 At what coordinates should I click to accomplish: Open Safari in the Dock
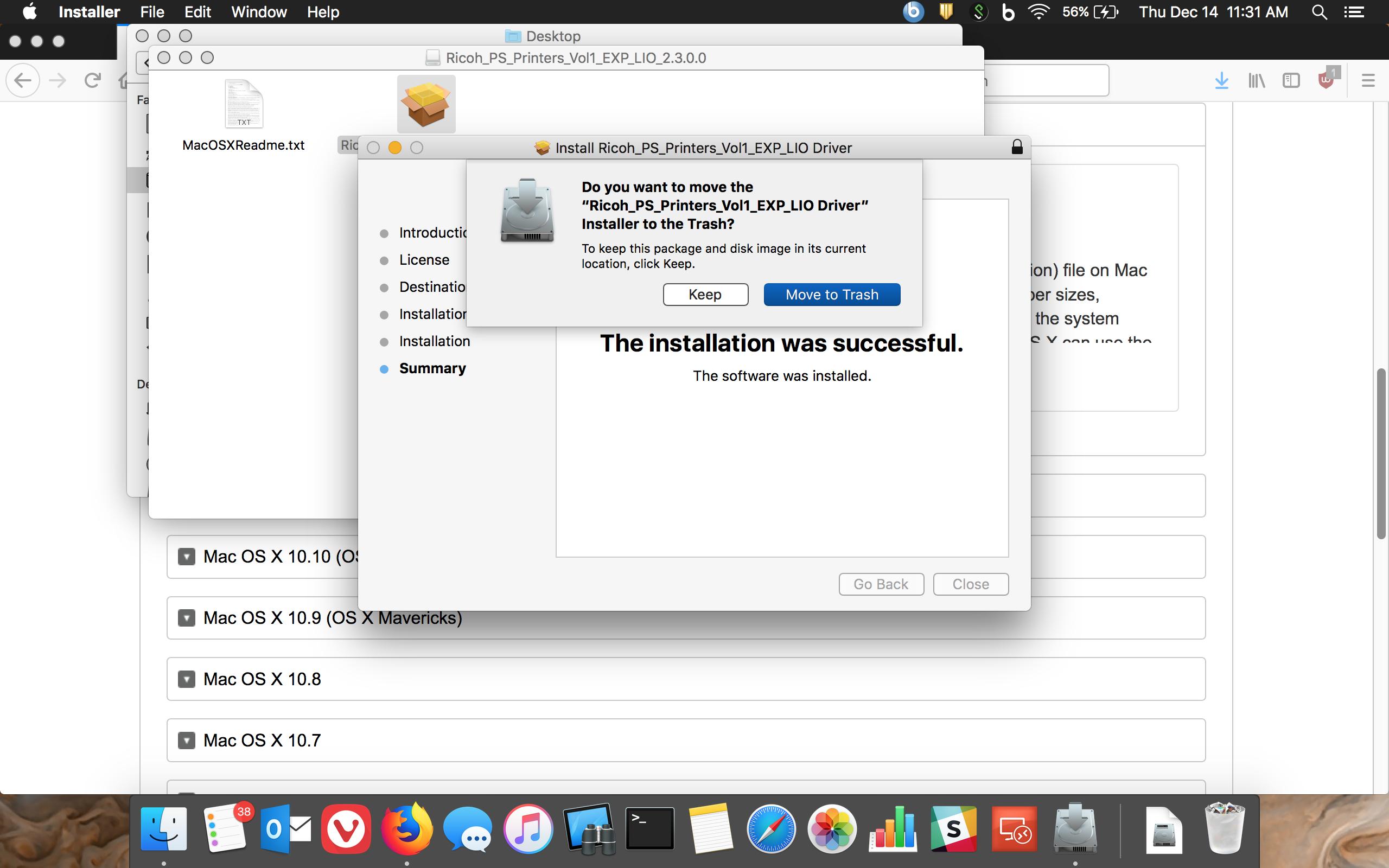tap(772, 829)
